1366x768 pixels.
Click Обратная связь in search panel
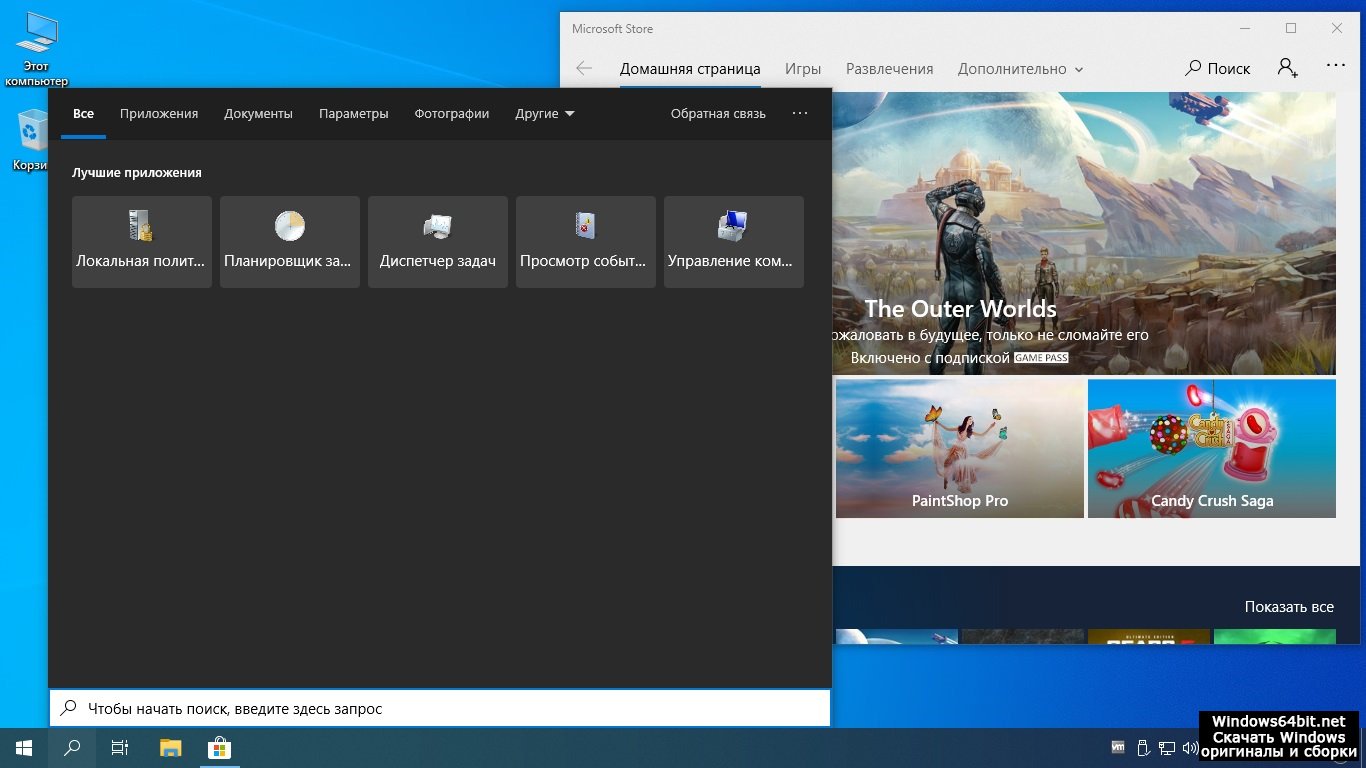coord(718,114)
